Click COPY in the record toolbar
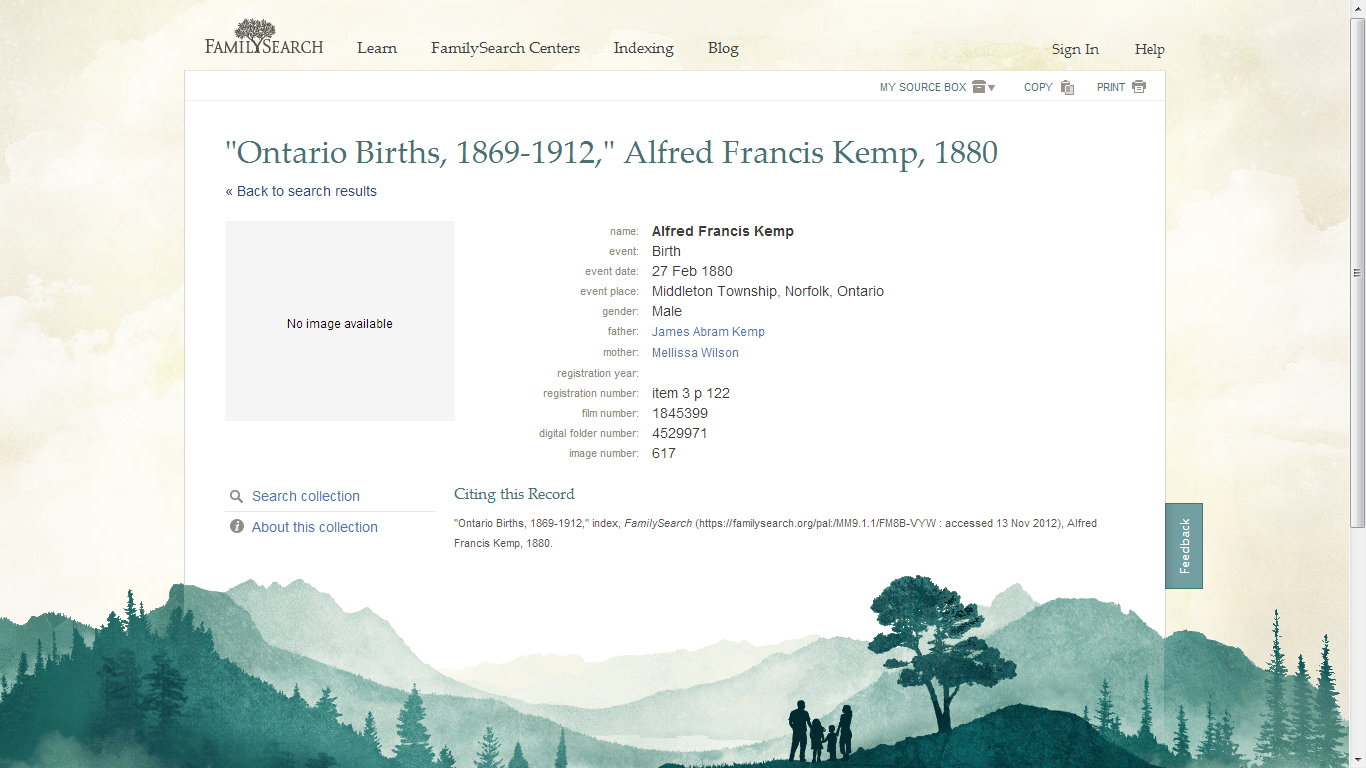This screenshot has height=768, width=1366. coord(1036,87)
